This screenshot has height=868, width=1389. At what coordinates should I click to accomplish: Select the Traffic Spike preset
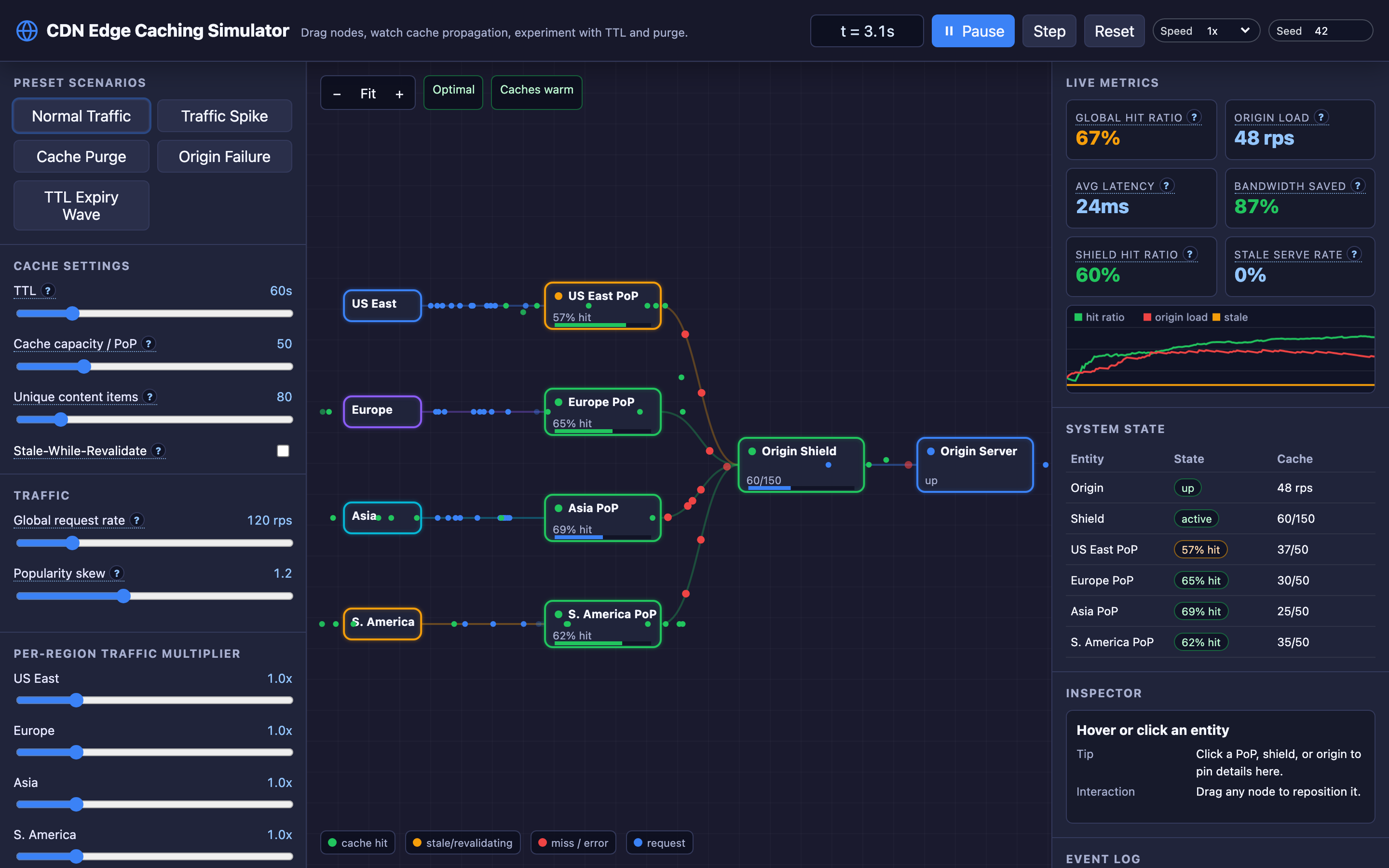pyautogui.click(x=224, y=116)
